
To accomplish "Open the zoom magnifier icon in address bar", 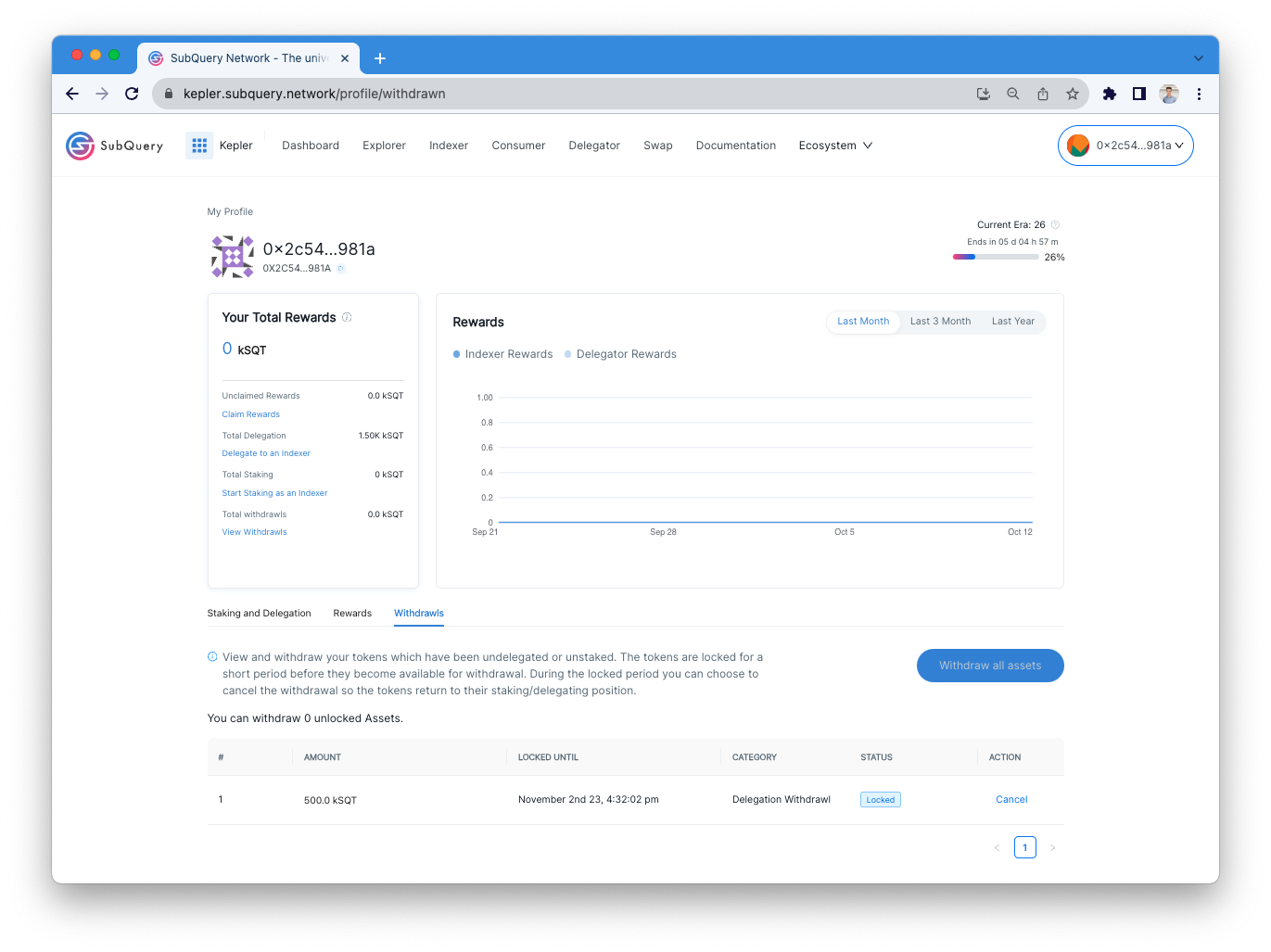I will tap(1013, 94).
